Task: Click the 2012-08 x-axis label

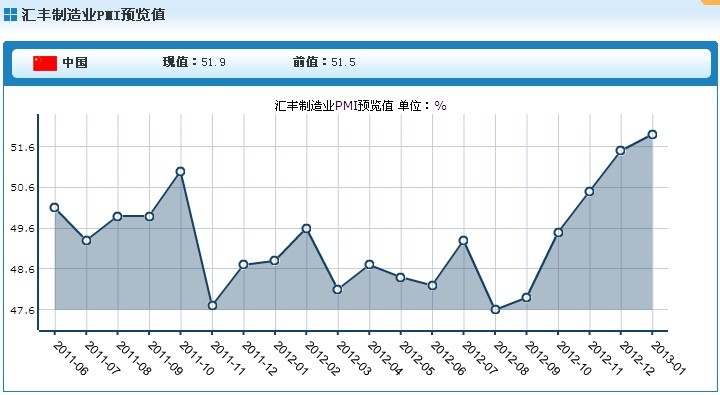Action: click(511, 358)
